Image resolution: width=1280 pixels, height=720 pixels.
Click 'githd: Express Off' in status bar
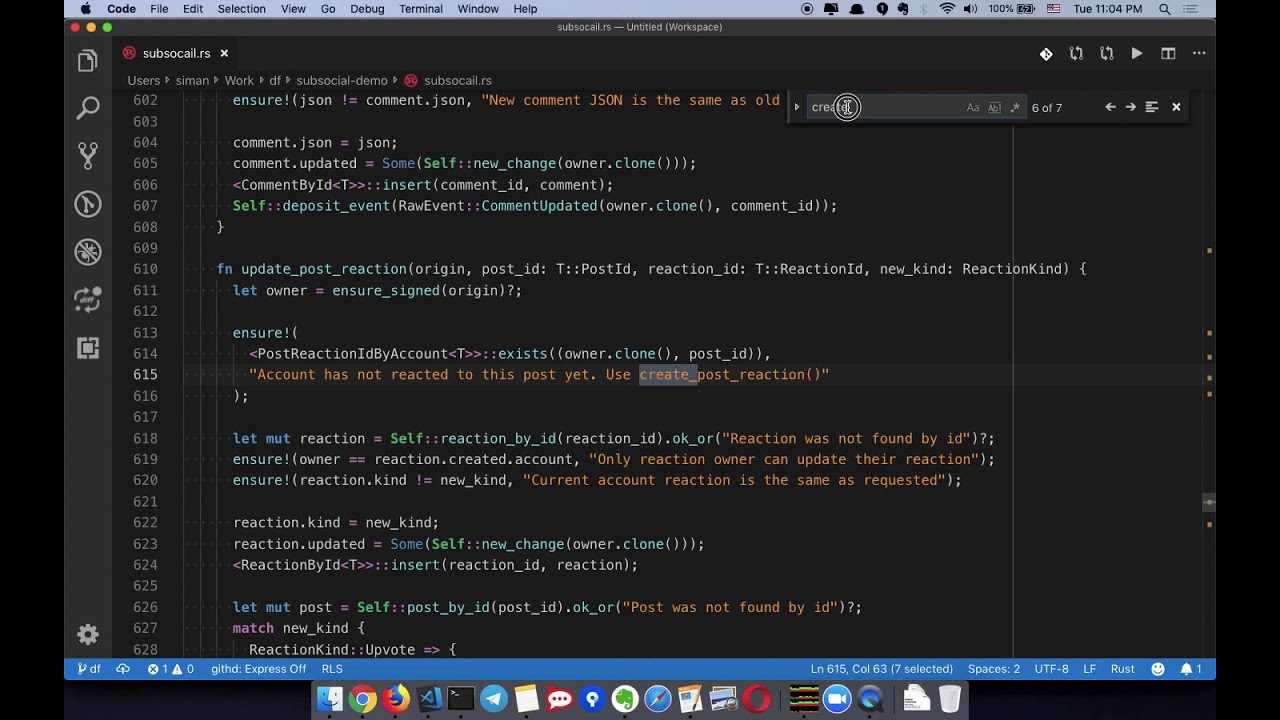point(259,669)
